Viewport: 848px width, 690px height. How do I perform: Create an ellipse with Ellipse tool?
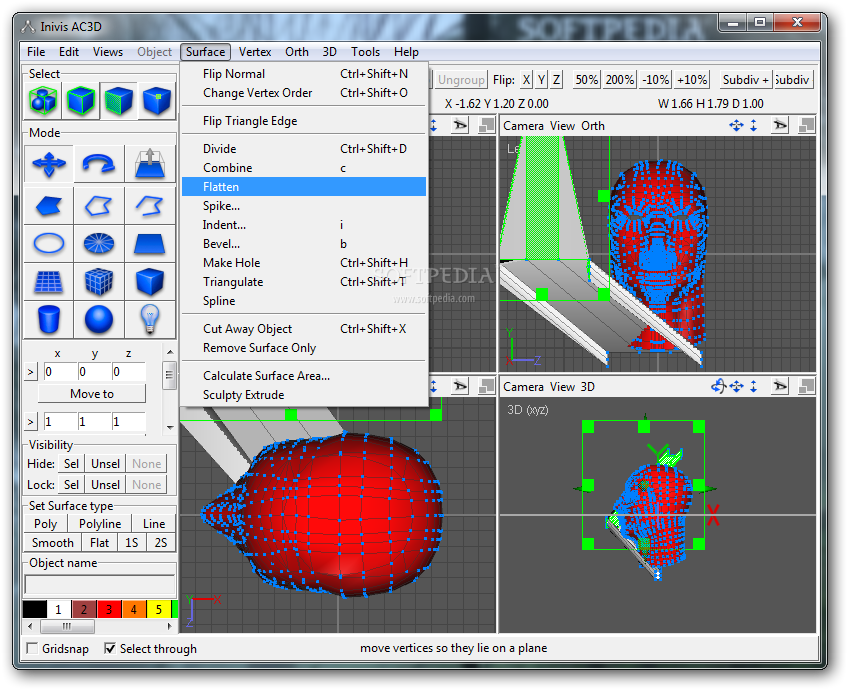point(49,243)
